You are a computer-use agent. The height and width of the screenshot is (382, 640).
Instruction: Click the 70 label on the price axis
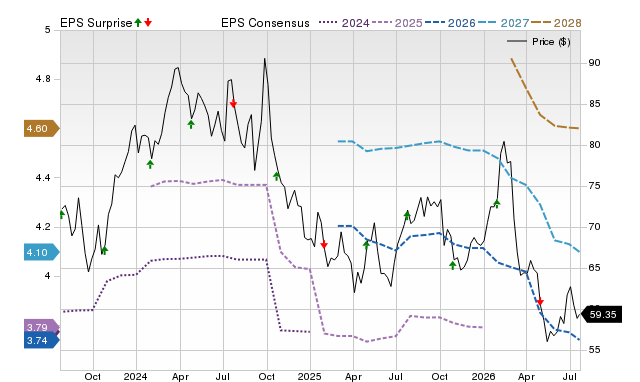click(594, 227)
